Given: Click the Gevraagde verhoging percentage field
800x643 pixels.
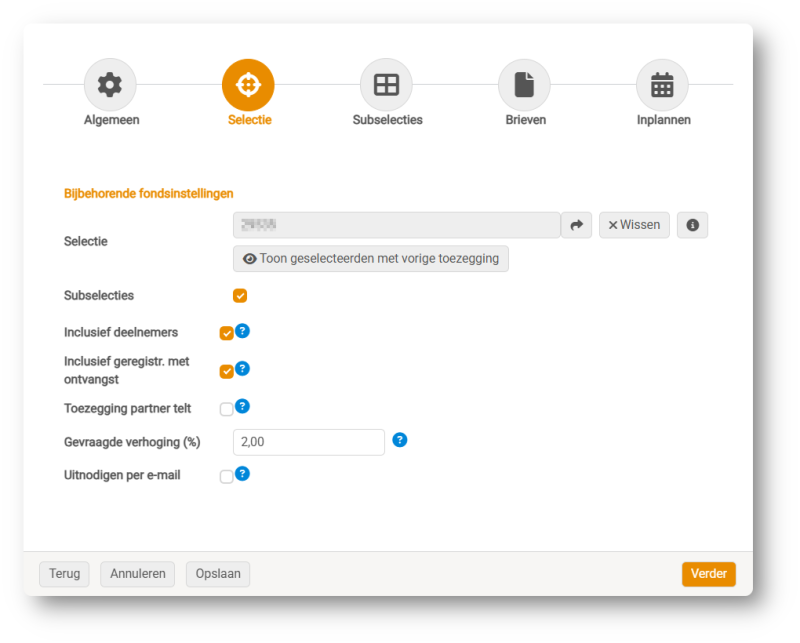Looking at the screenshot, I should point(308,442).
